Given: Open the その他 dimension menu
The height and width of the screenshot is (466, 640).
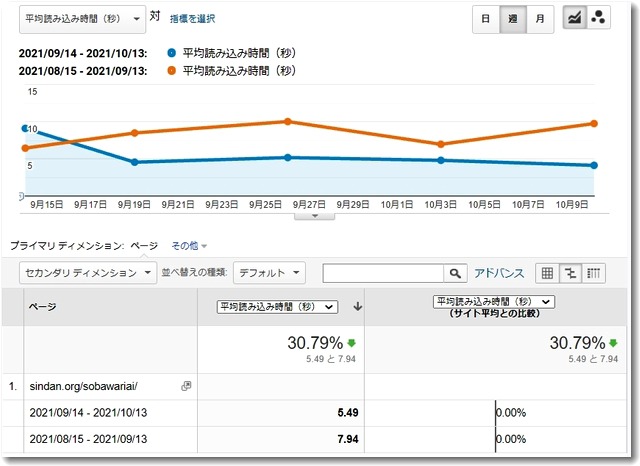Looking at the screenshot, I should [188, 245].
